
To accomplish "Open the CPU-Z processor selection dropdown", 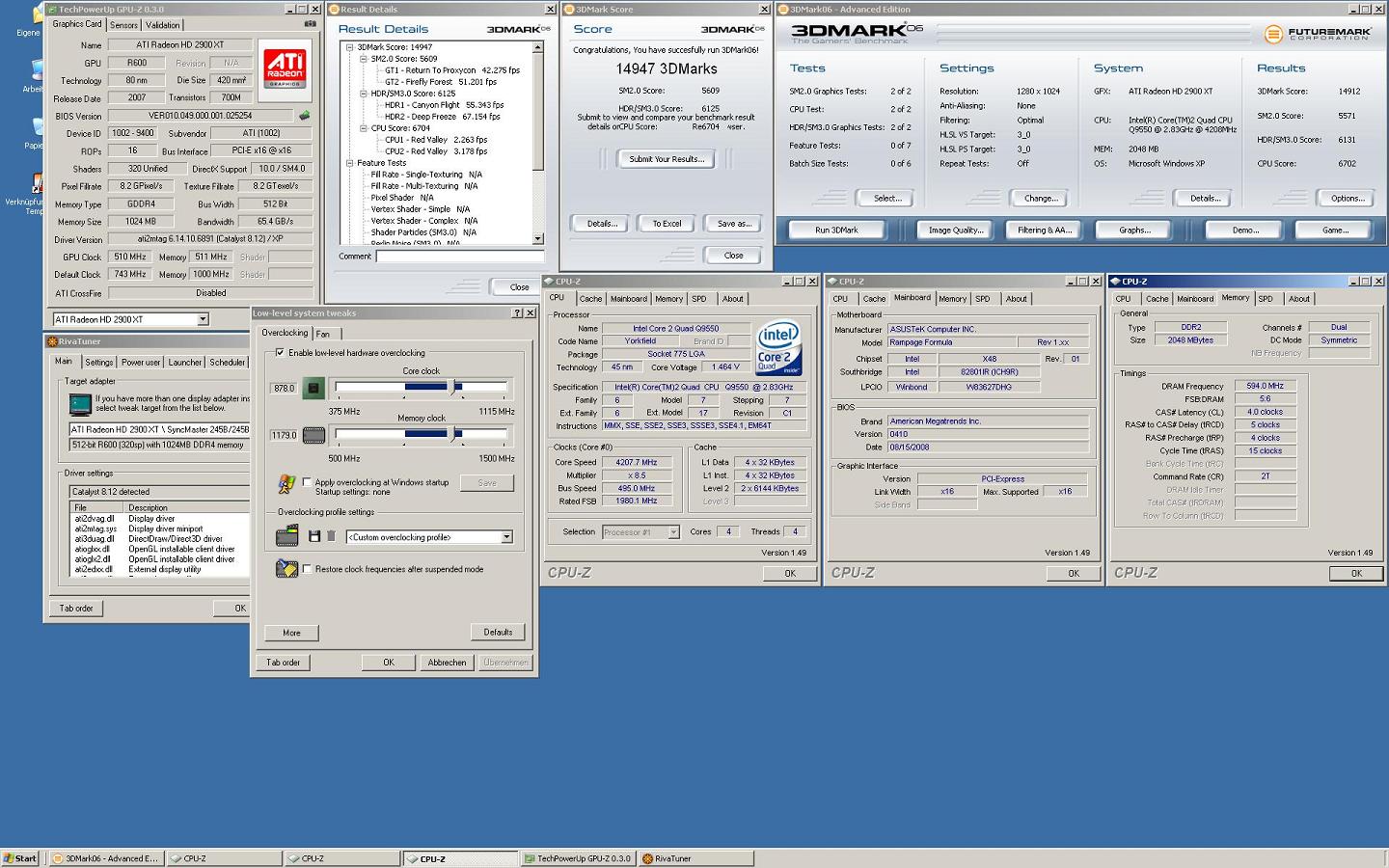I will (x=673, y=532).
